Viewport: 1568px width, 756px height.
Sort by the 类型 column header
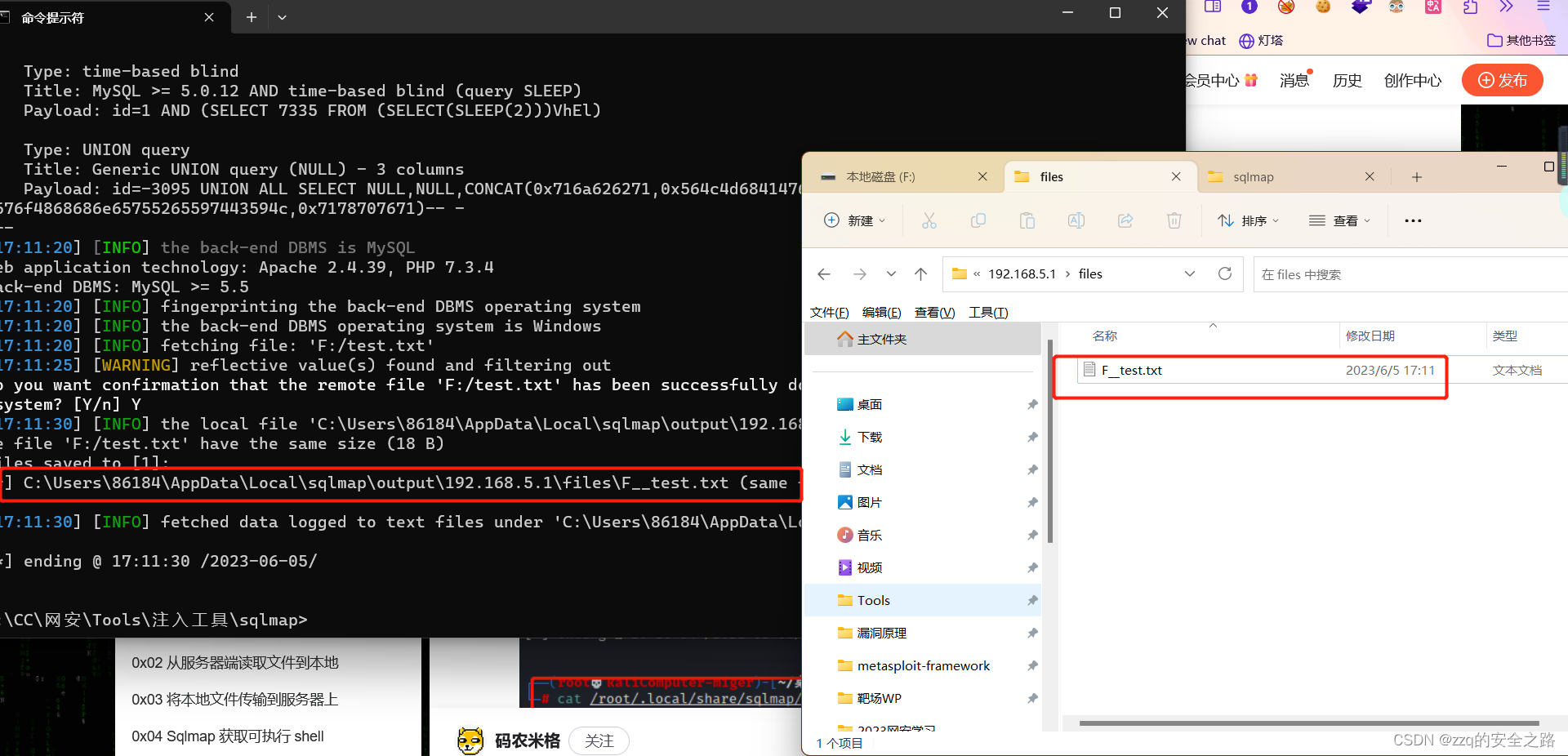click(x=1504, y=336)
